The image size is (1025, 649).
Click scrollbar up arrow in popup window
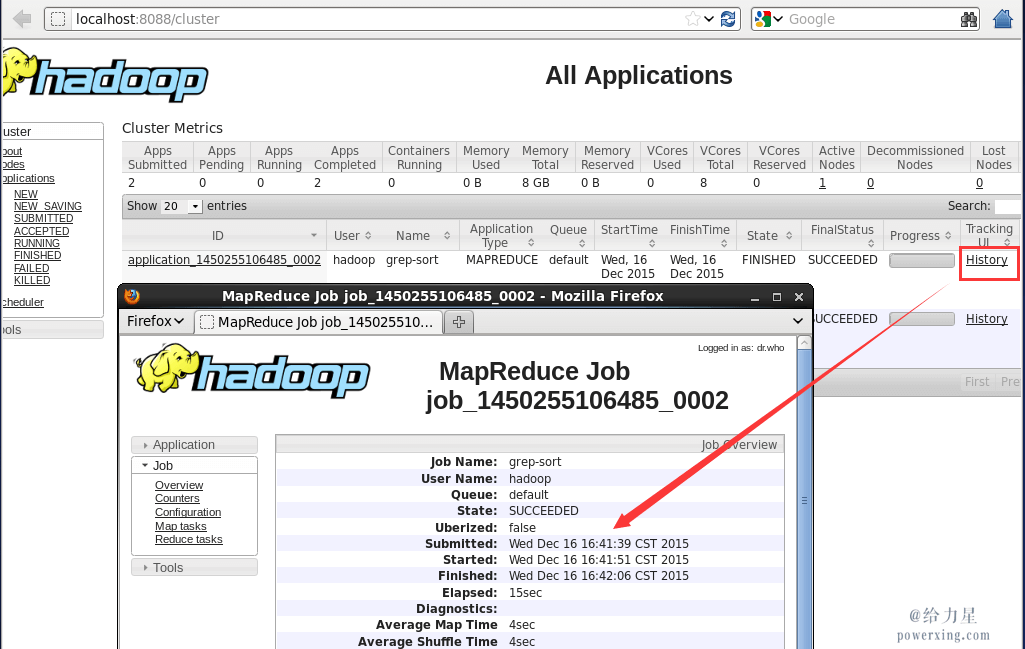coord(804,342)
